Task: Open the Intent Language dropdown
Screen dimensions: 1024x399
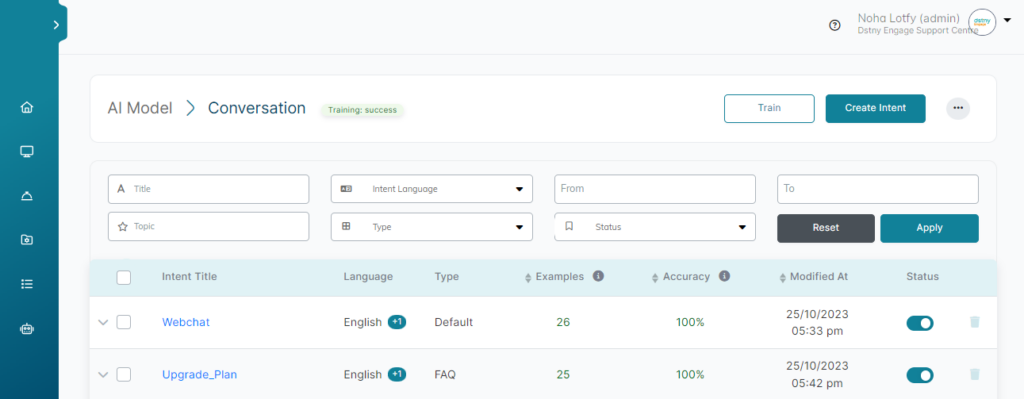Action: (x=432, y=189)
